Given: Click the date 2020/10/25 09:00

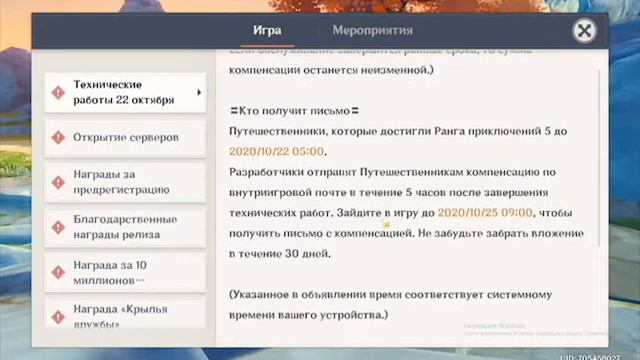Looking at the screenshot, I should (x=485, y=213).
